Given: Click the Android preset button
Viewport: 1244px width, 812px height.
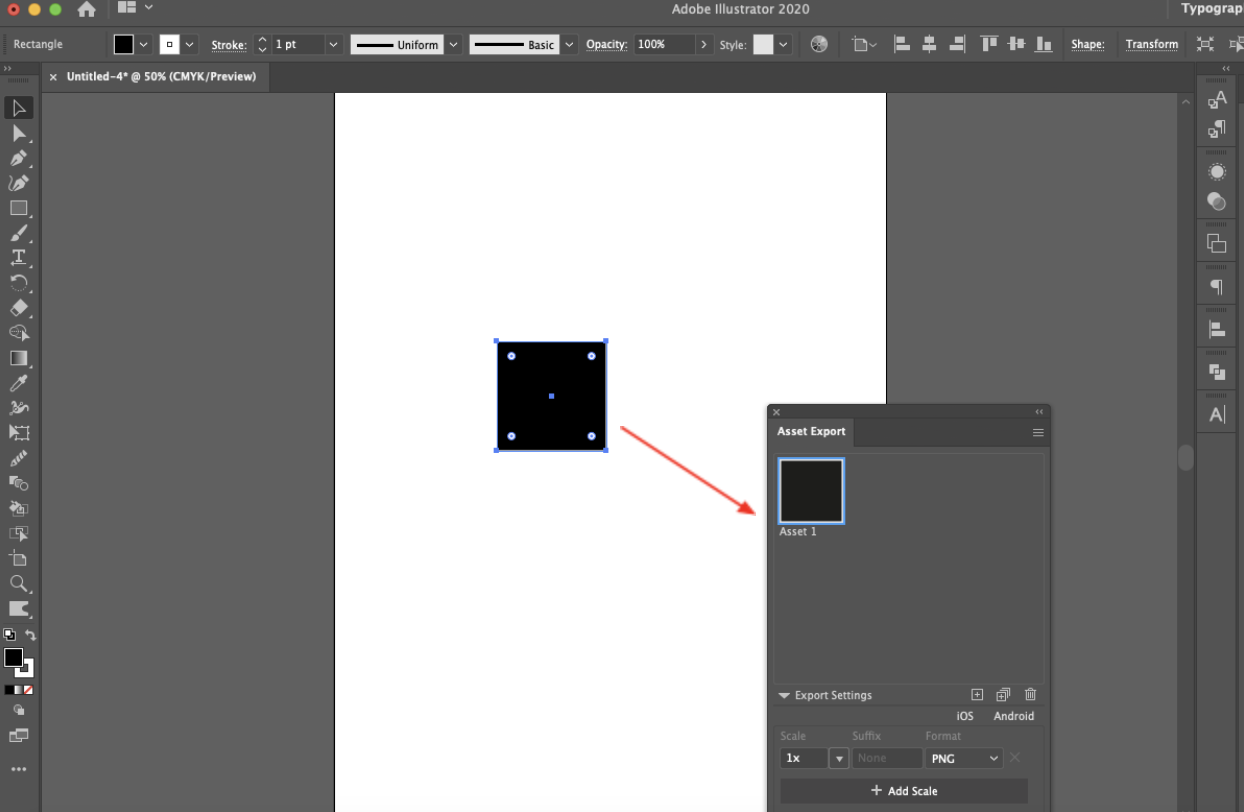Looking at the screenshot, I should tap(1014, 716).
